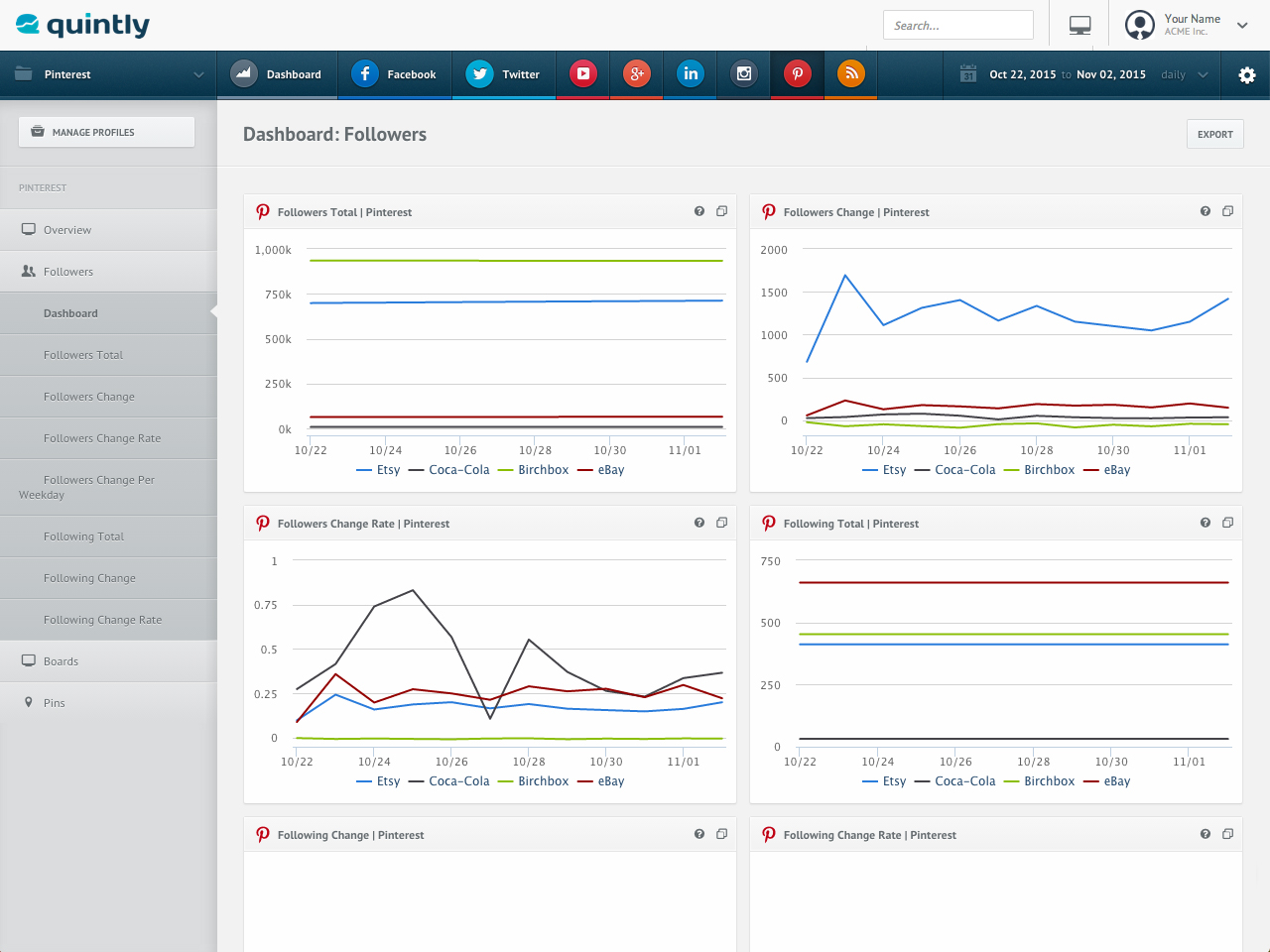Toggle Coca-Cola series in Followers Change Rate legend
Screen dimensions: 1270x952
tap(448, 781)
